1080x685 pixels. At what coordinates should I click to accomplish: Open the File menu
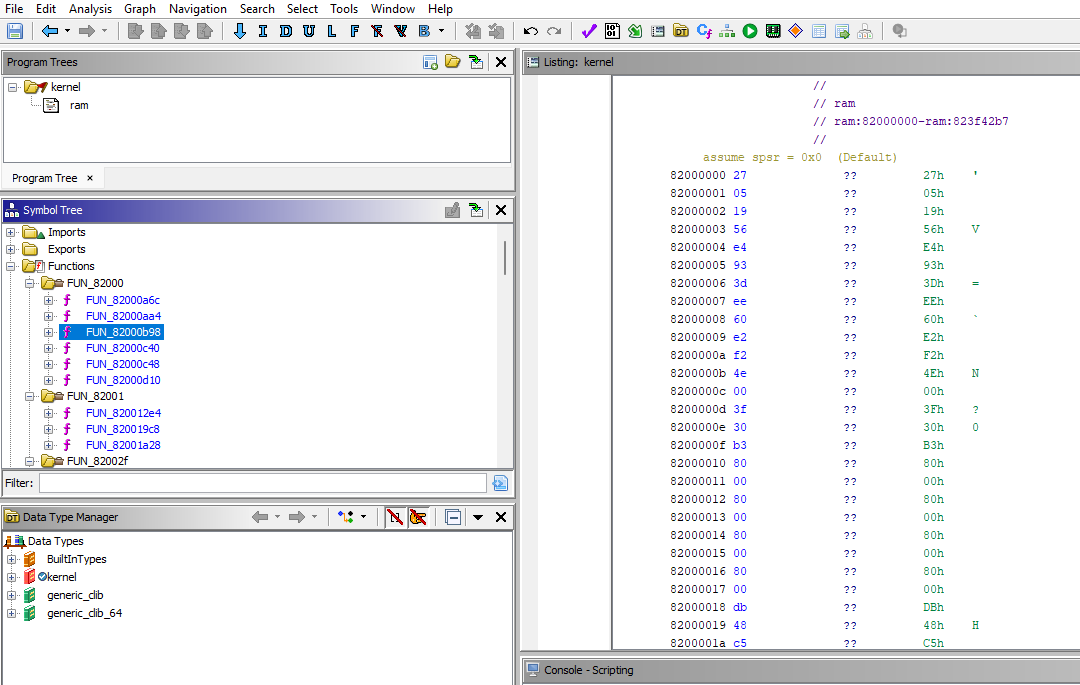tap(14, 9)
